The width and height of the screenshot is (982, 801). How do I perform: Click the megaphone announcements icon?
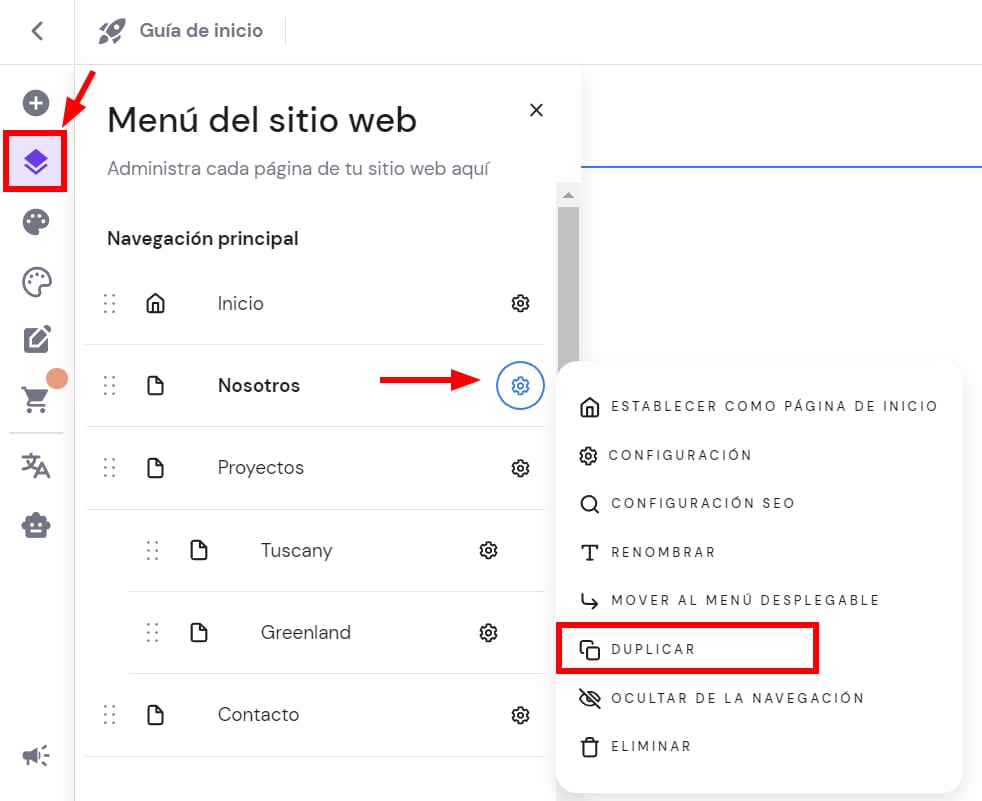pos(36,756)
